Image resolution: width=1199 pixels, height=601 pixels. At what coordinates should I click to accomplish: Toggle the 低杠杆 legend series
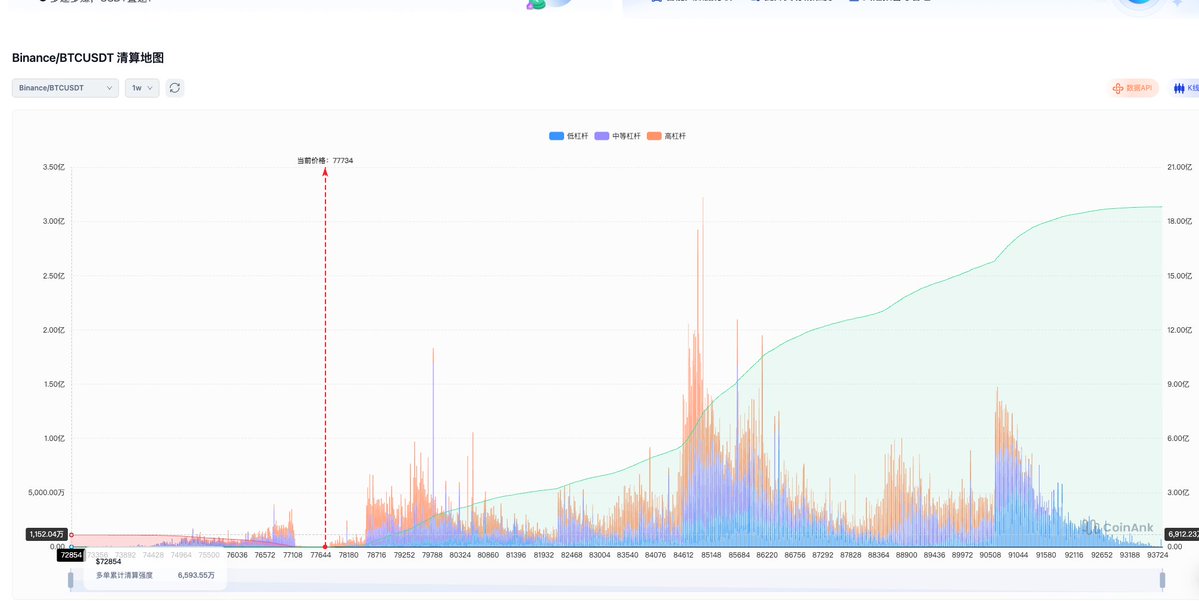(569, 135)
